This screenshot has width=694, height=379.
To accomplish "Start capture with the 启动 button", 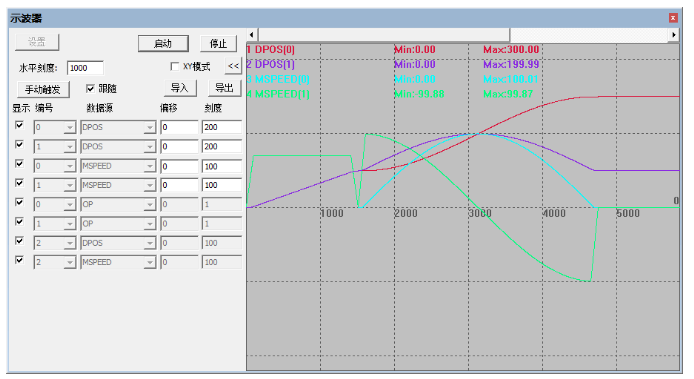I will tap(163, 43).
